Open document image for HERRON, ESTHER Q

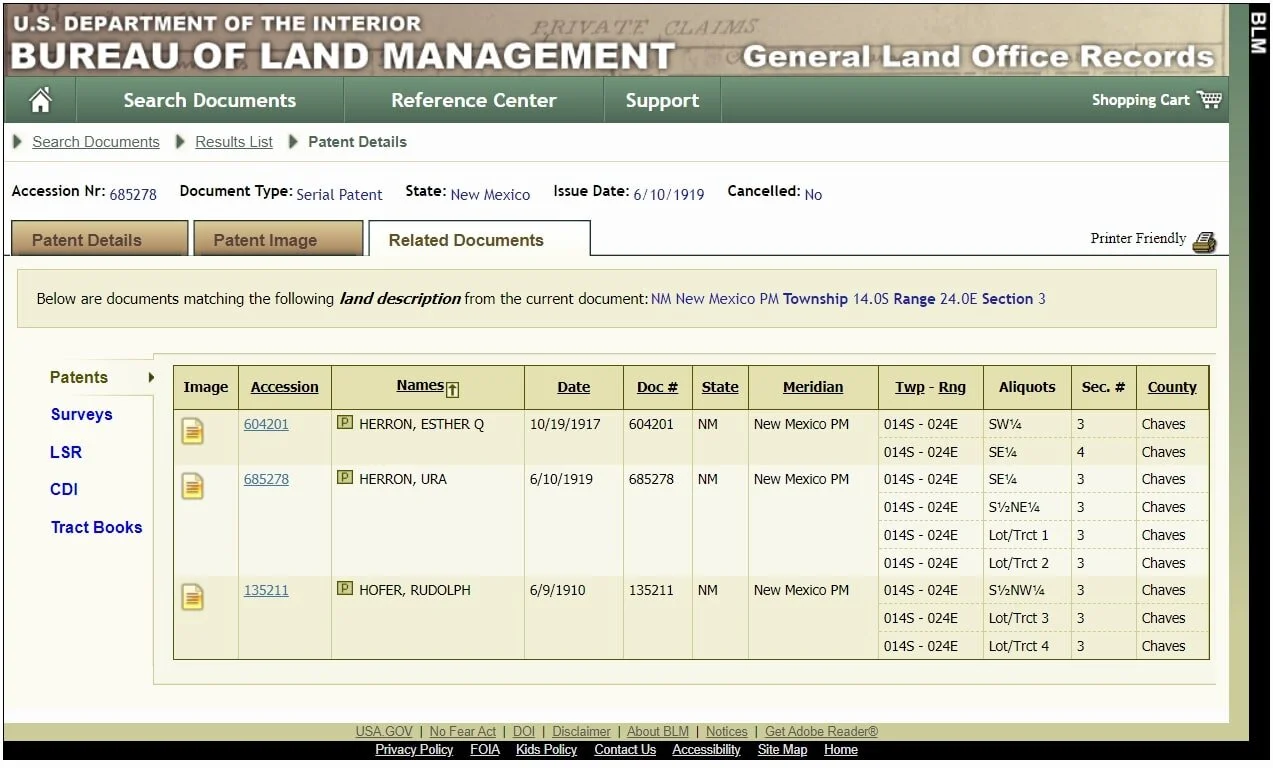pyautogui.click(x=193, y=432)
